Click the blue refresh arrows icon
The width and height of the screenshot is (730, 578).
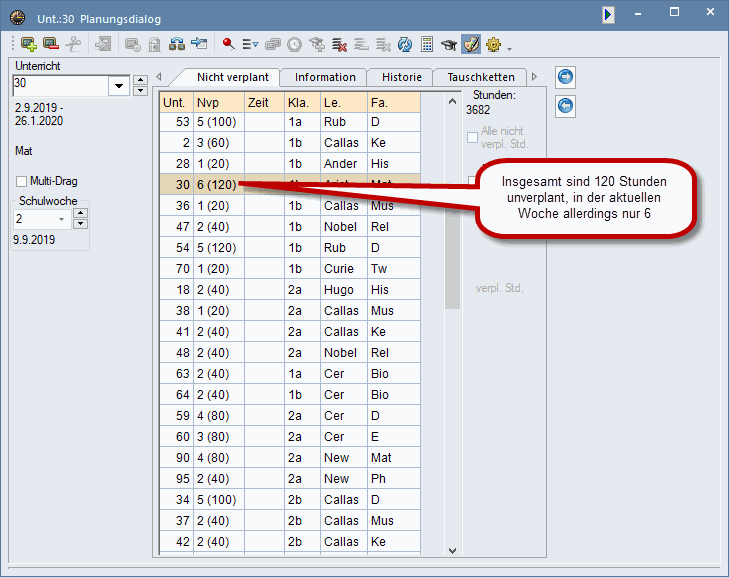click(405, 44)
